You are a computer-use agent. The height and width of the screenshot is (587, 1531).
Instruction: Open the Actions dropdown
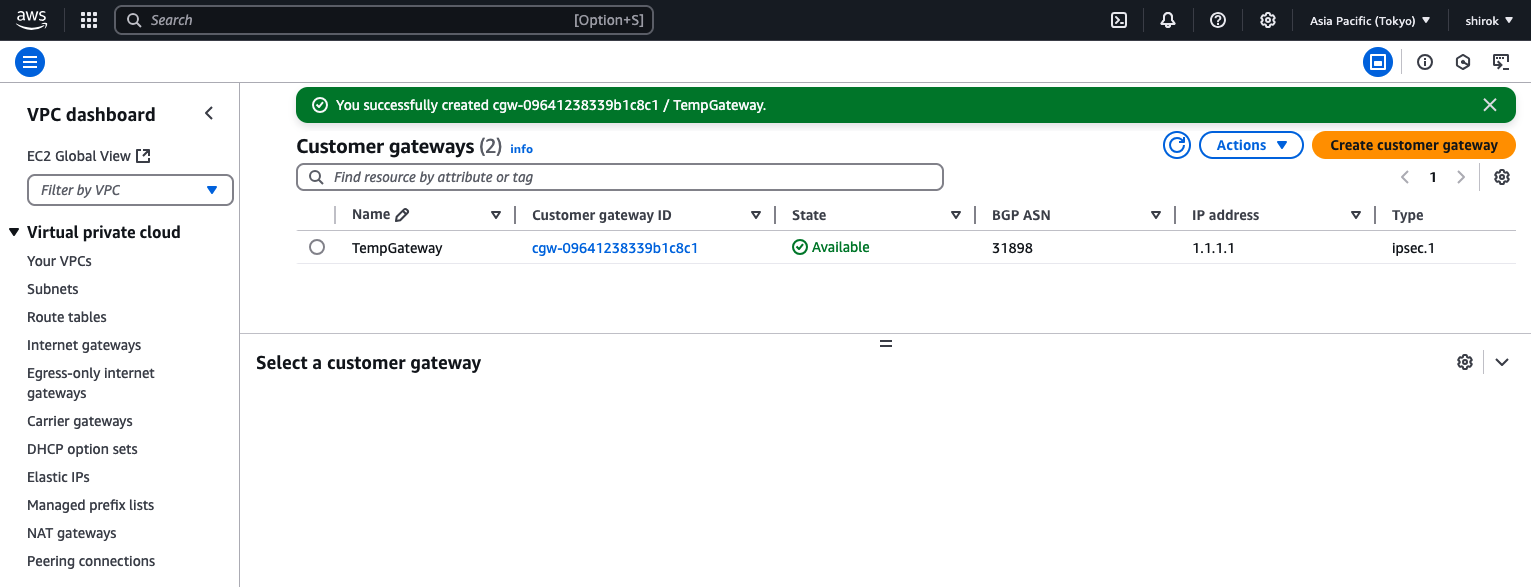[x=1251, y=145]
